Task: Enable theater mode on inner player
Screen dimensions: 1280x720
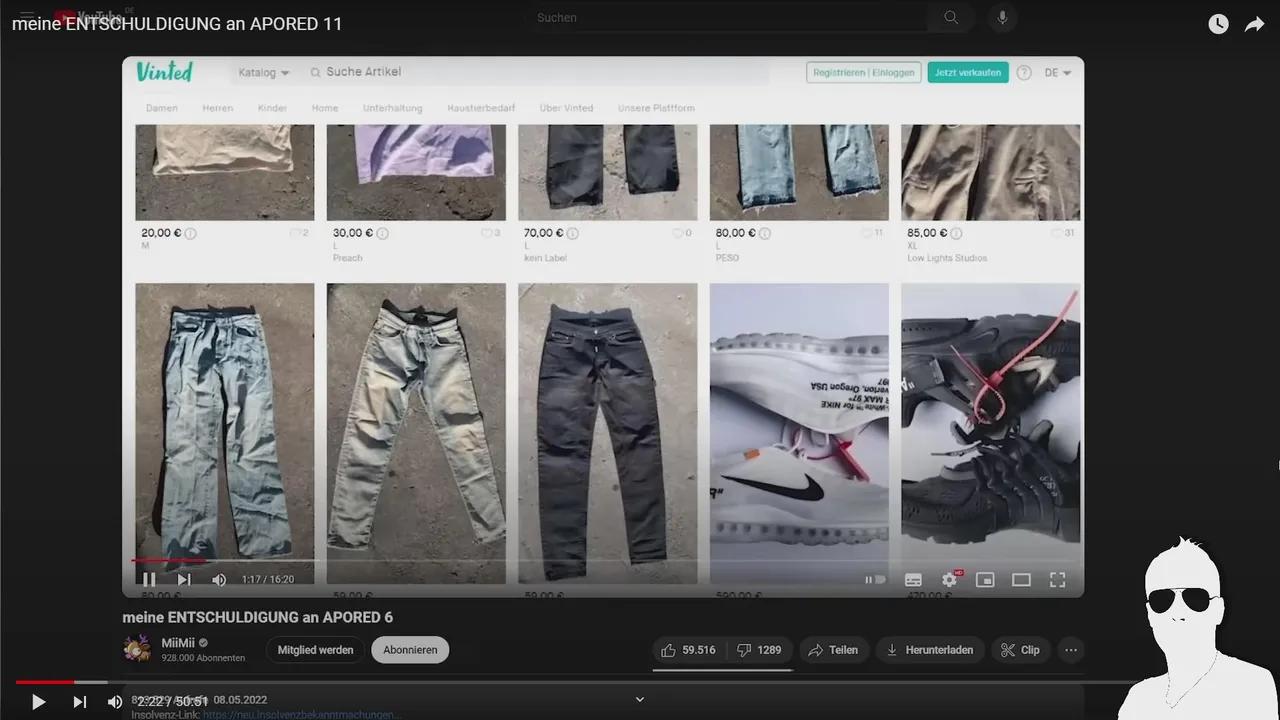Action: pos(1021,579)
